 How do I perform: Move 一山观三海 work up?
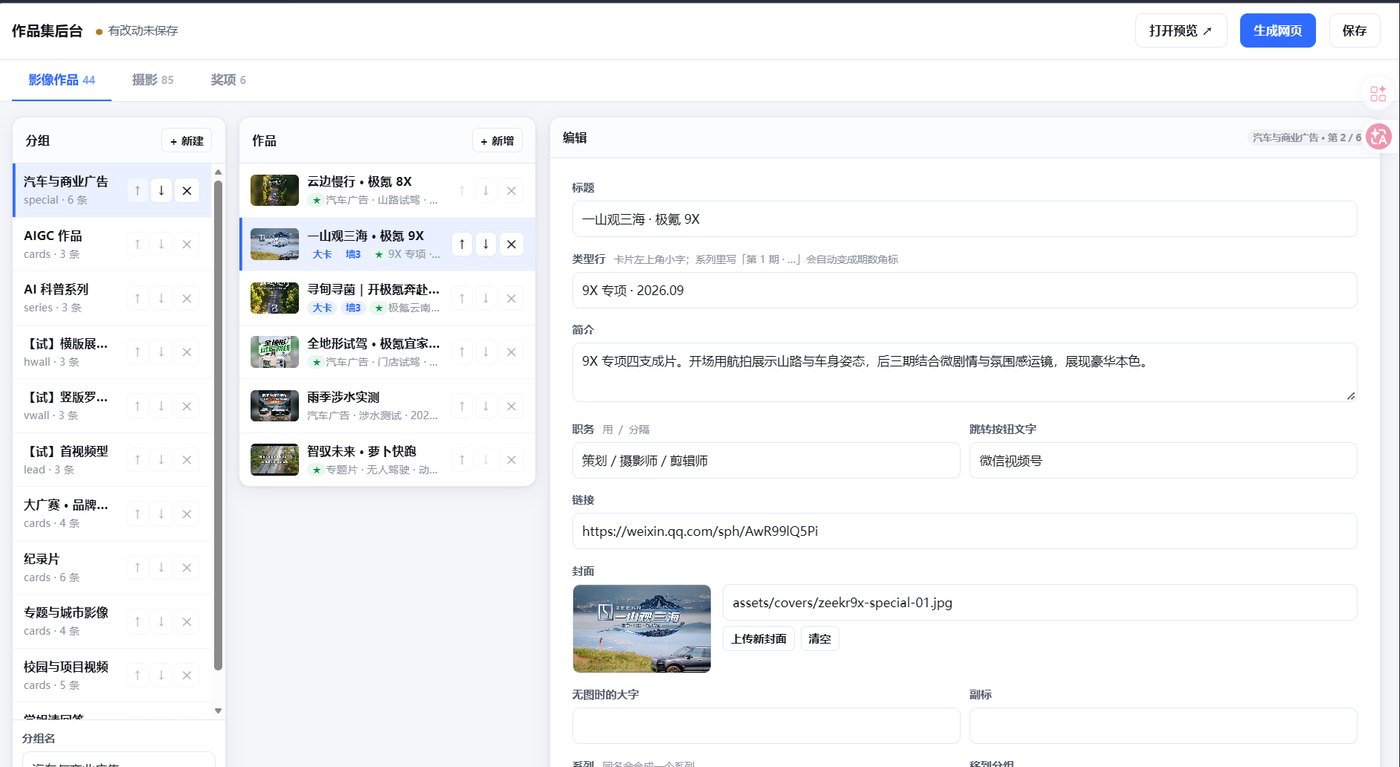pos(461,244)
